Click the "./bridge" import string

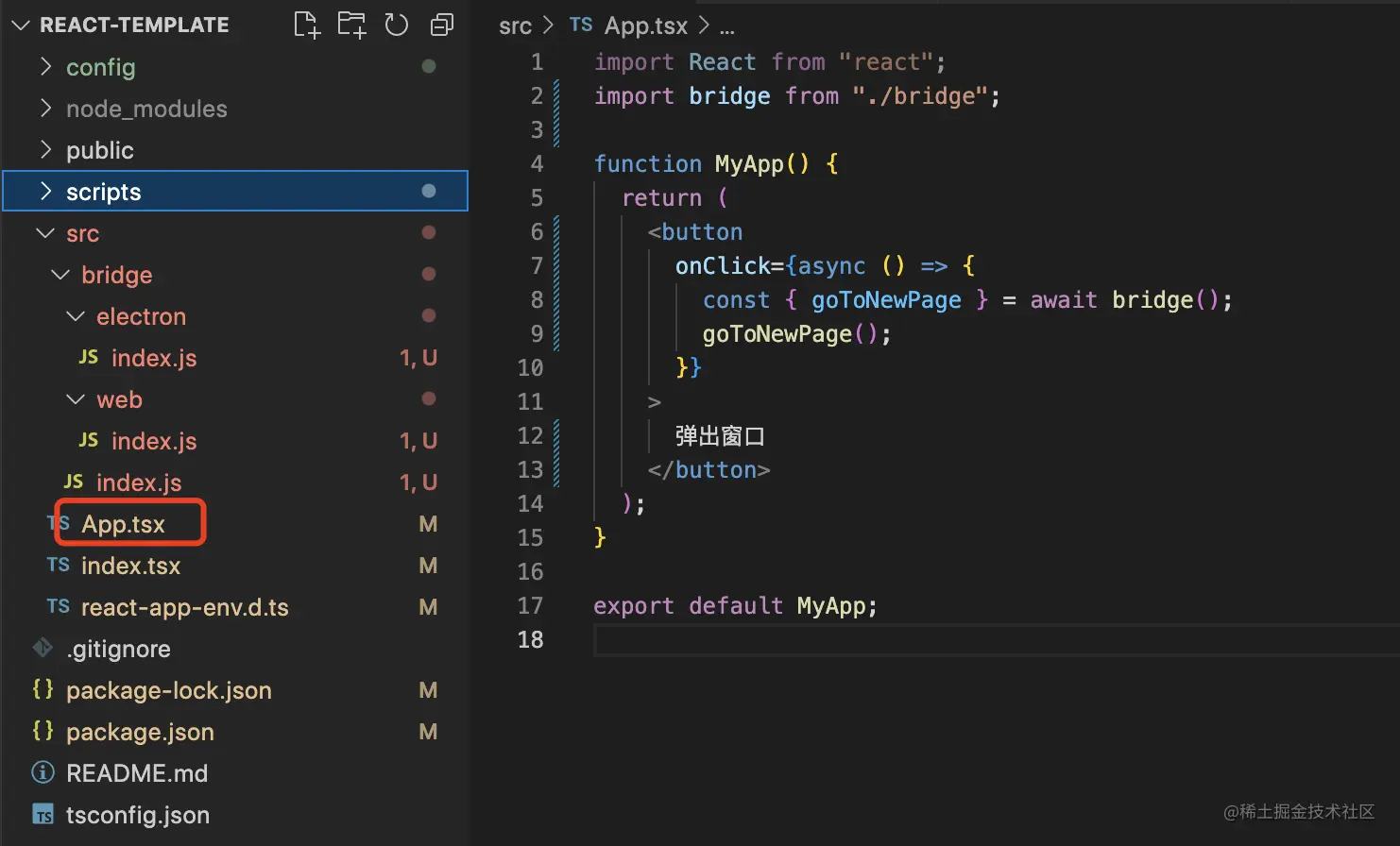click(921, 96)
